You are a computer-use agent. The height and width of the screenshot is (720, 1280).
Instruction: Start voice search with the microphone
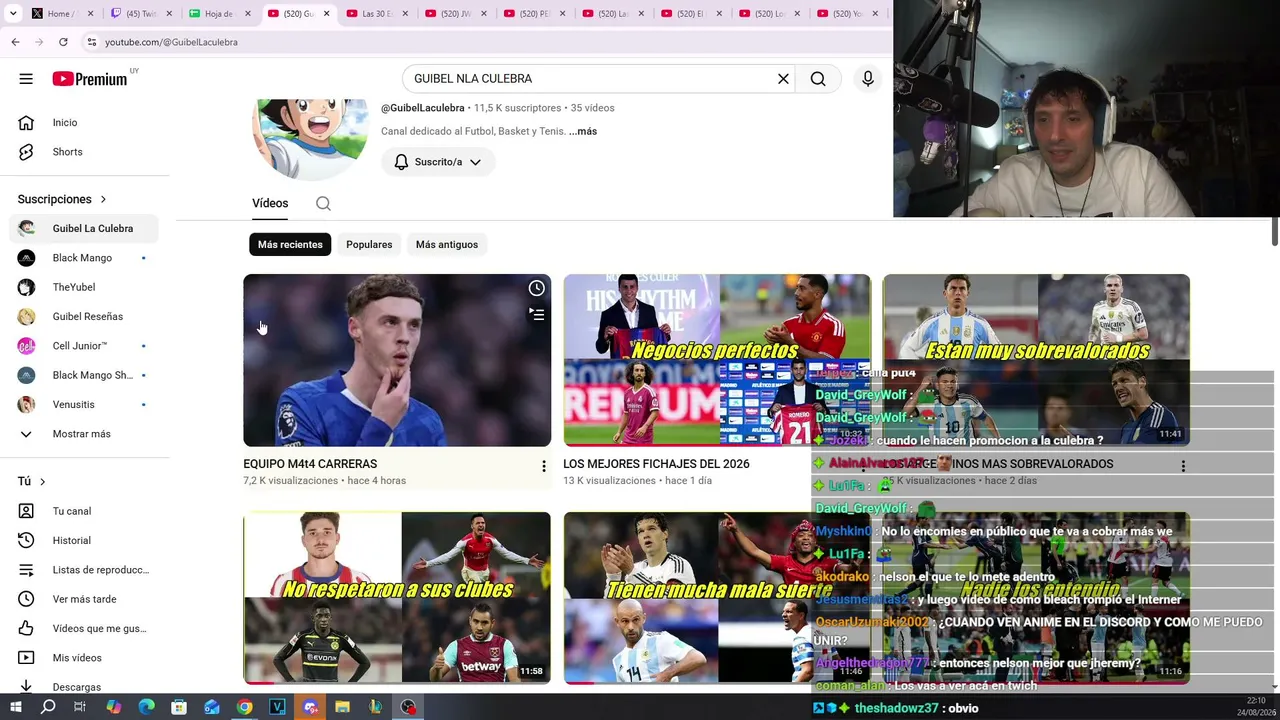(x=868, y=79)
